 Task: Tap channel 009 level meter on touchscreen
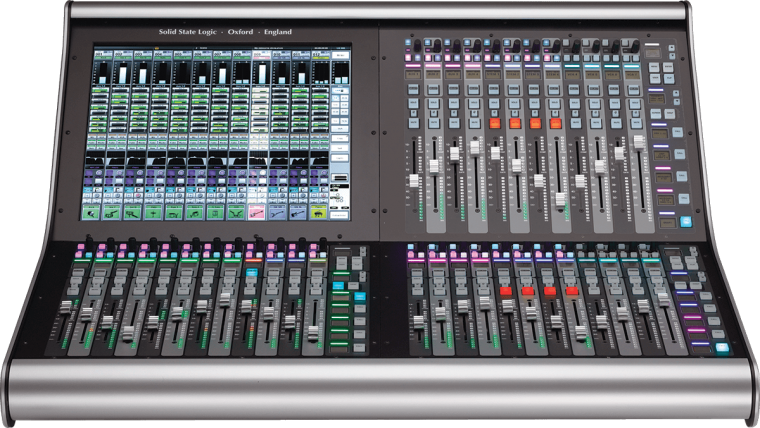click(261, 73)
